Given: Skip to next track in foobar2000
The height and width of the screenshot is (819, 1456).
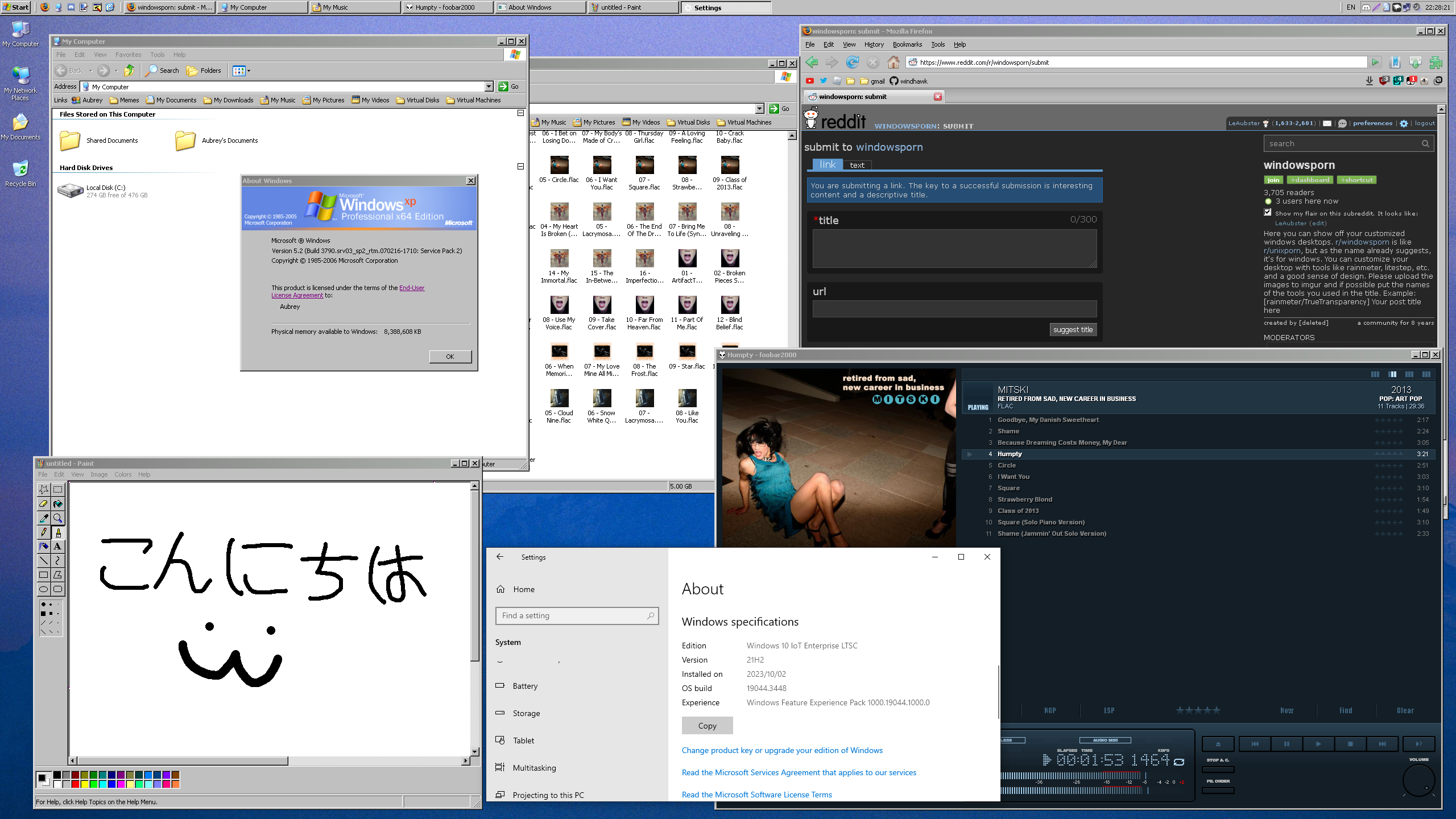Looking at the screenshot, I should pos(1382,744).
